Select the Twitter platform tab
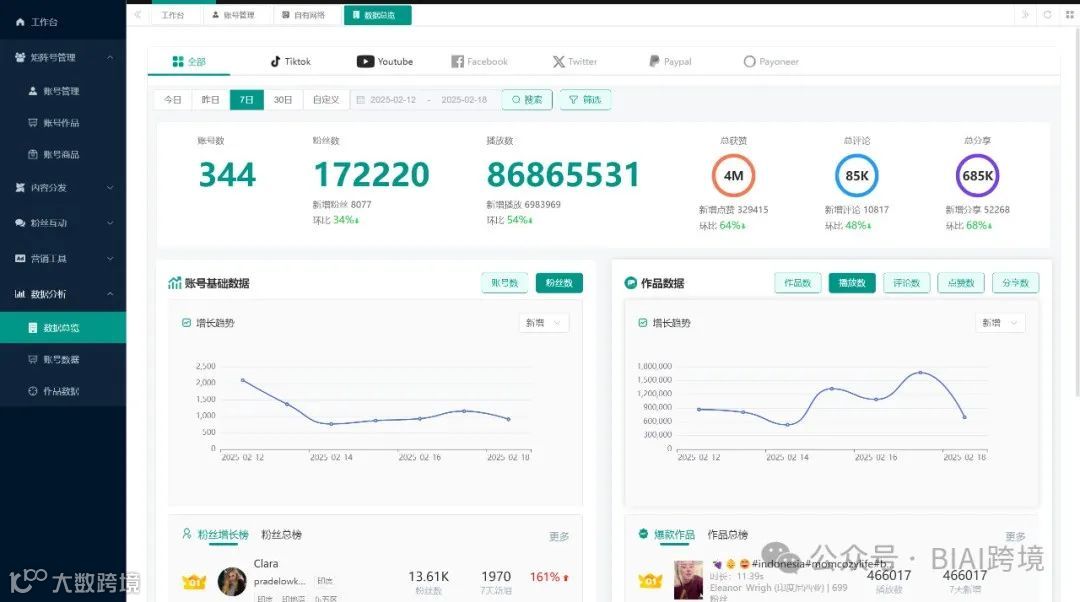 pos(574,61)
